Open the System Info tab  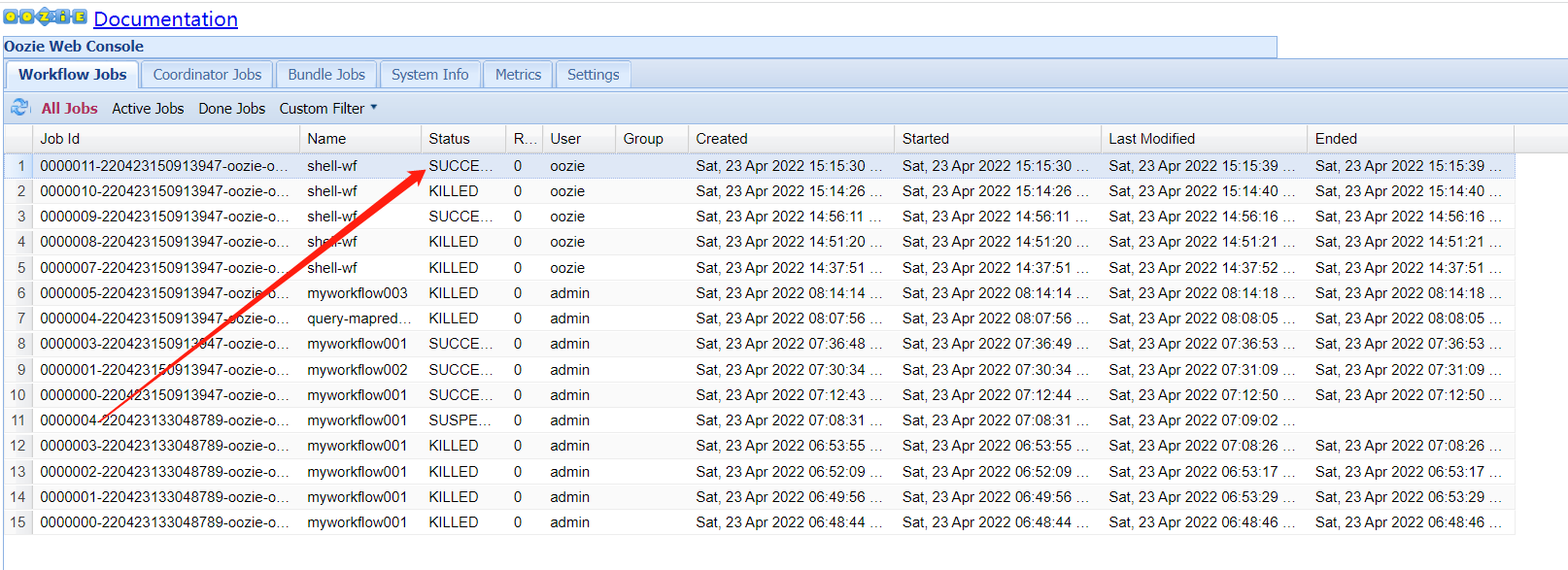pos(429,75)
